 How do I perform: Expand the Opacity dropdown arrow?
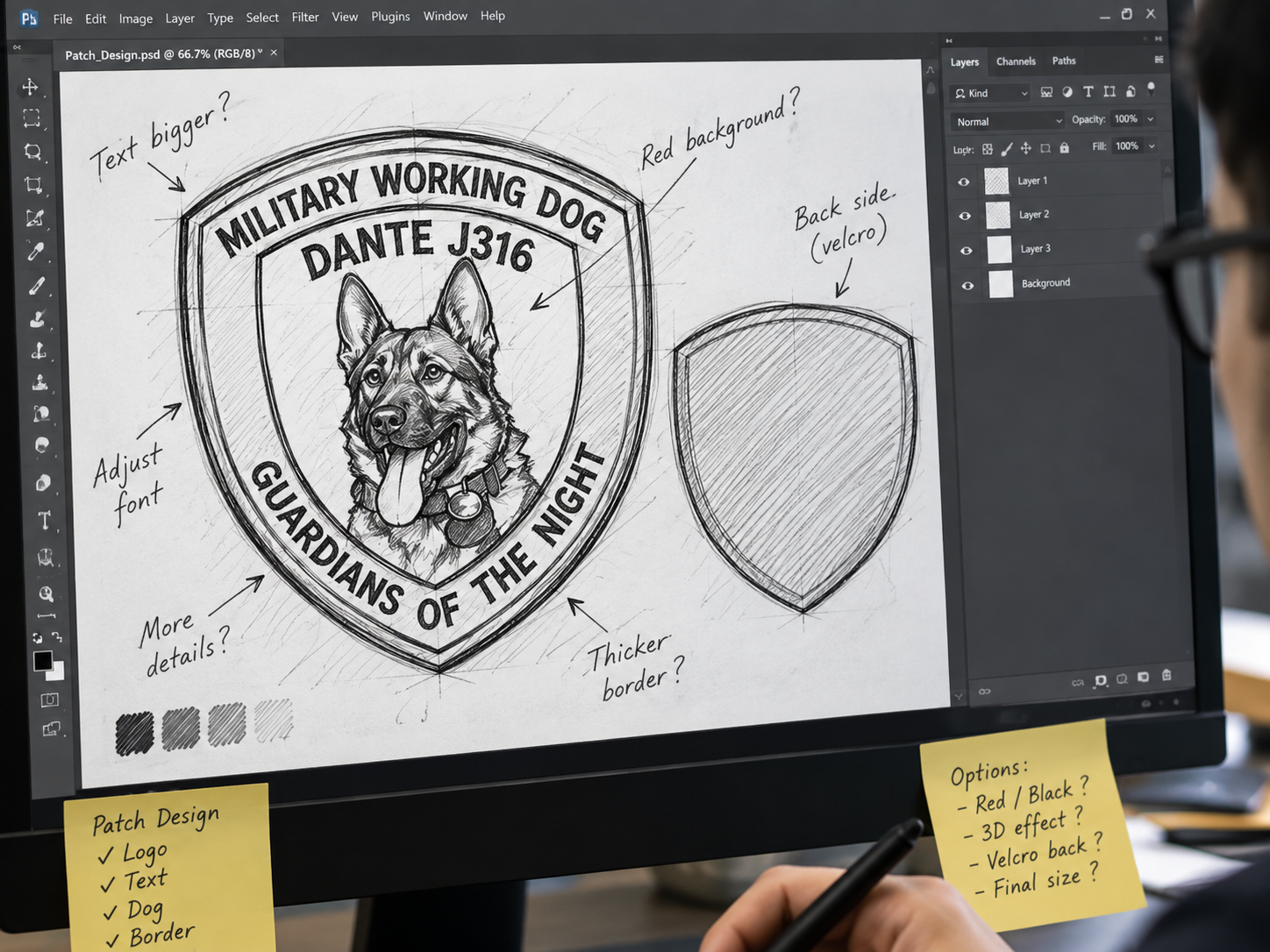pos(1150,119)
